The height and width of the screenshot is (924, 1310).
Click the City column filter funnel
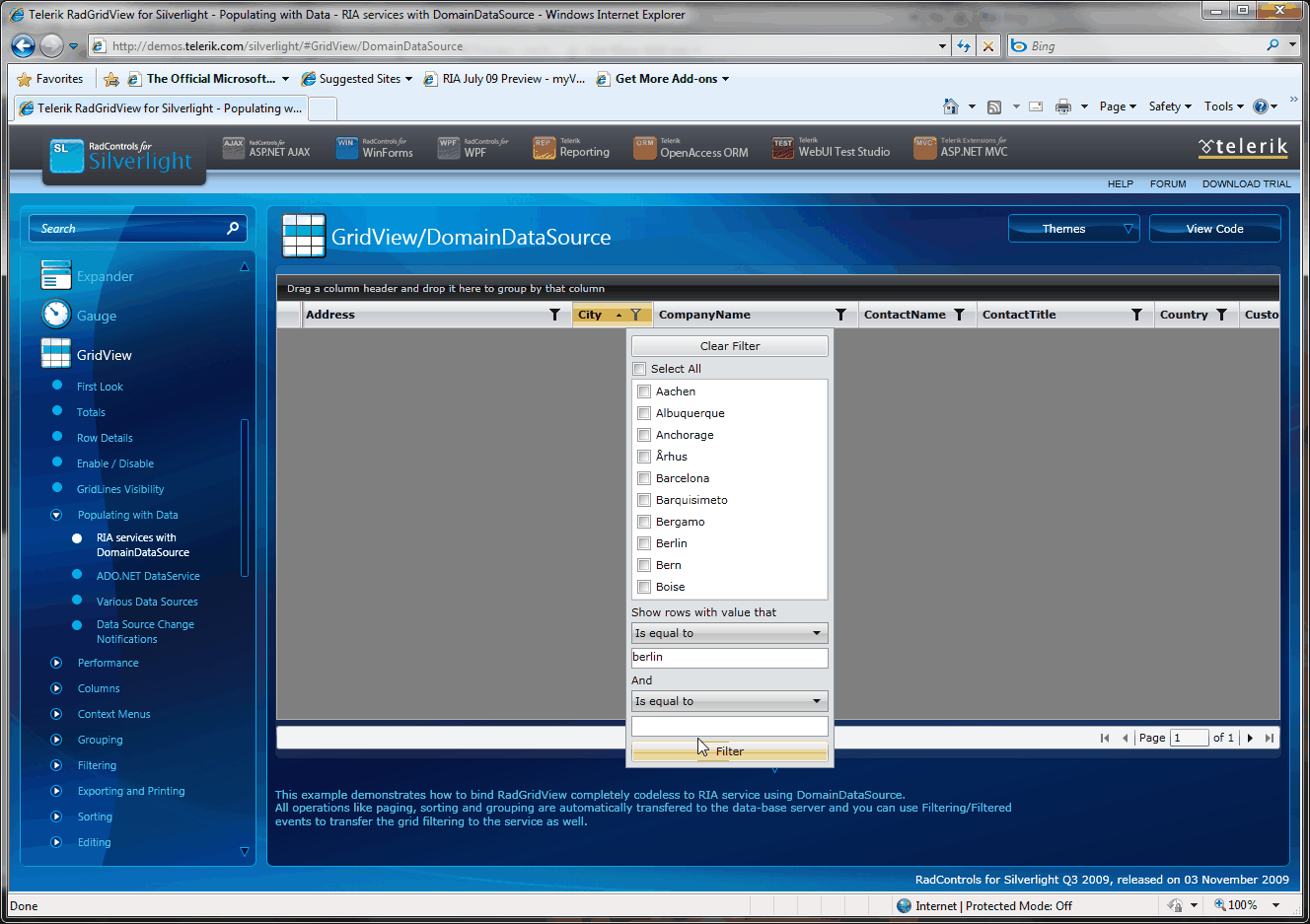click(x=636, y=315)
